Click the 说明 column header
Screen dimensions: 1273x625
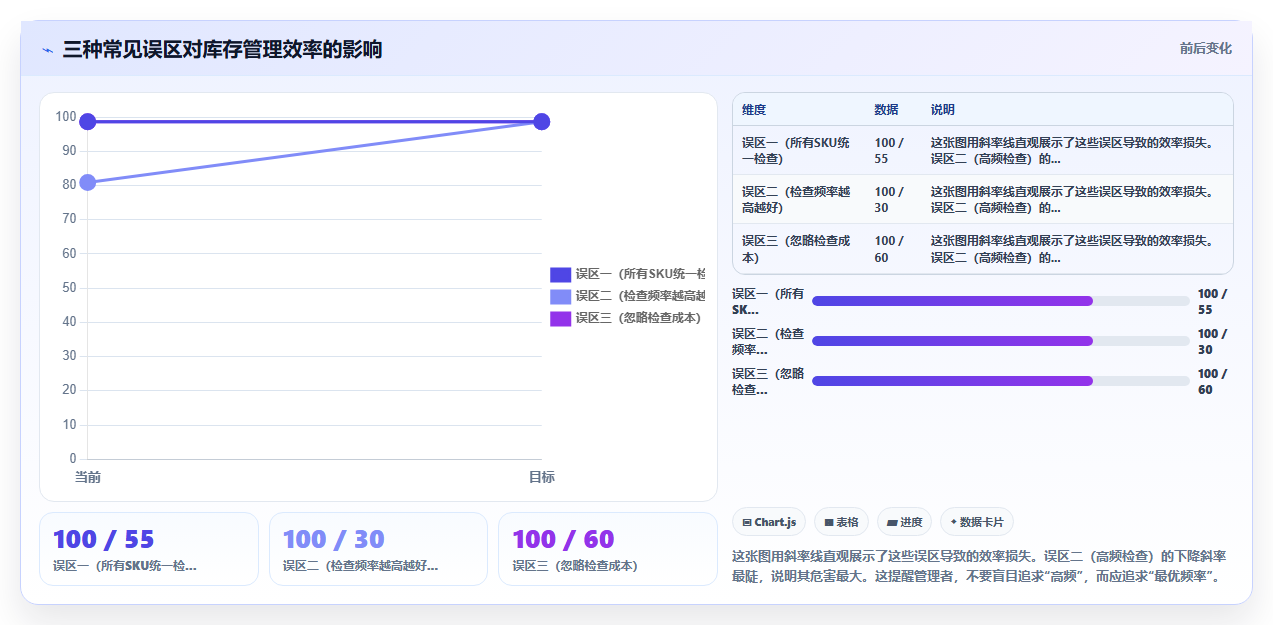[x=943, y=109]
